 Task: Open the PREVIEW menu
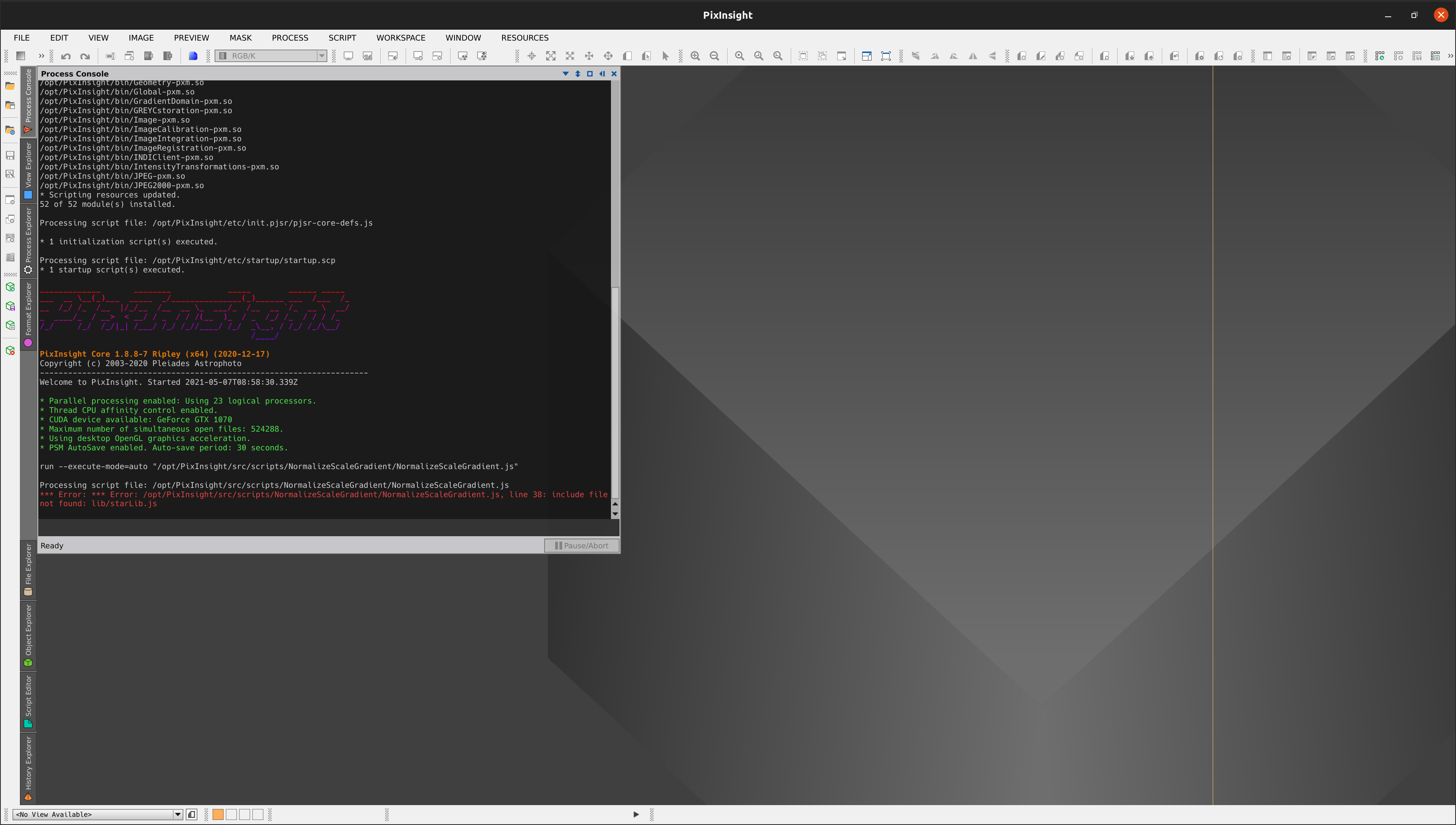tap(192, 37)
